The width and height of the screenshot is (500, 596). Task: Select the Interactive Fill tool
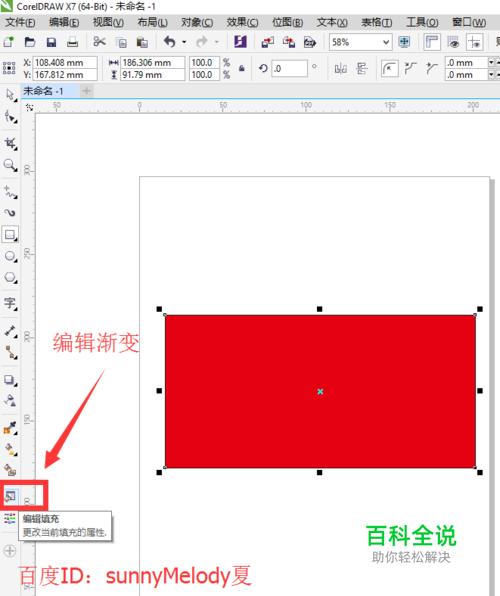10,450
